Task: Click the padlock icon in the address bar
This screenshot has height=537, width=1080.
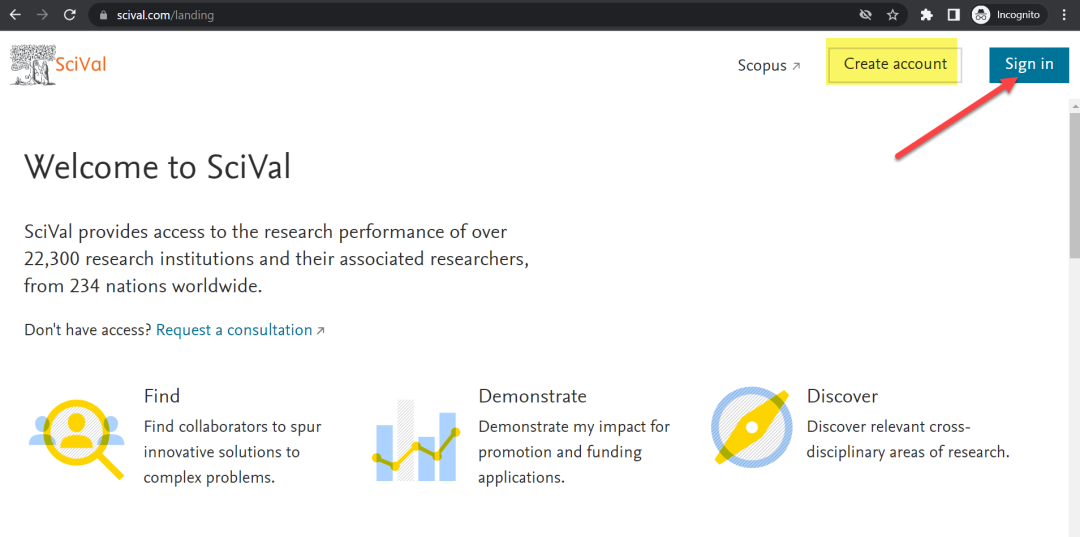Action: pos(104,15)
